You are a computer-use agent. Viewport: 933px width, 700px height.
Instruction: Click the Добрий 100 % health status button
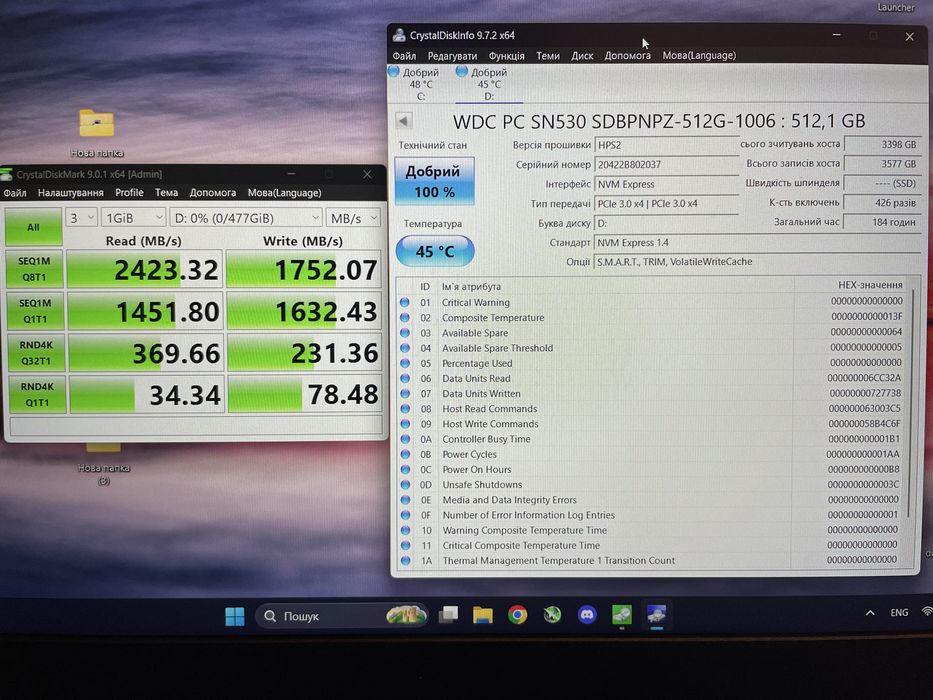(x=434, y=181)
